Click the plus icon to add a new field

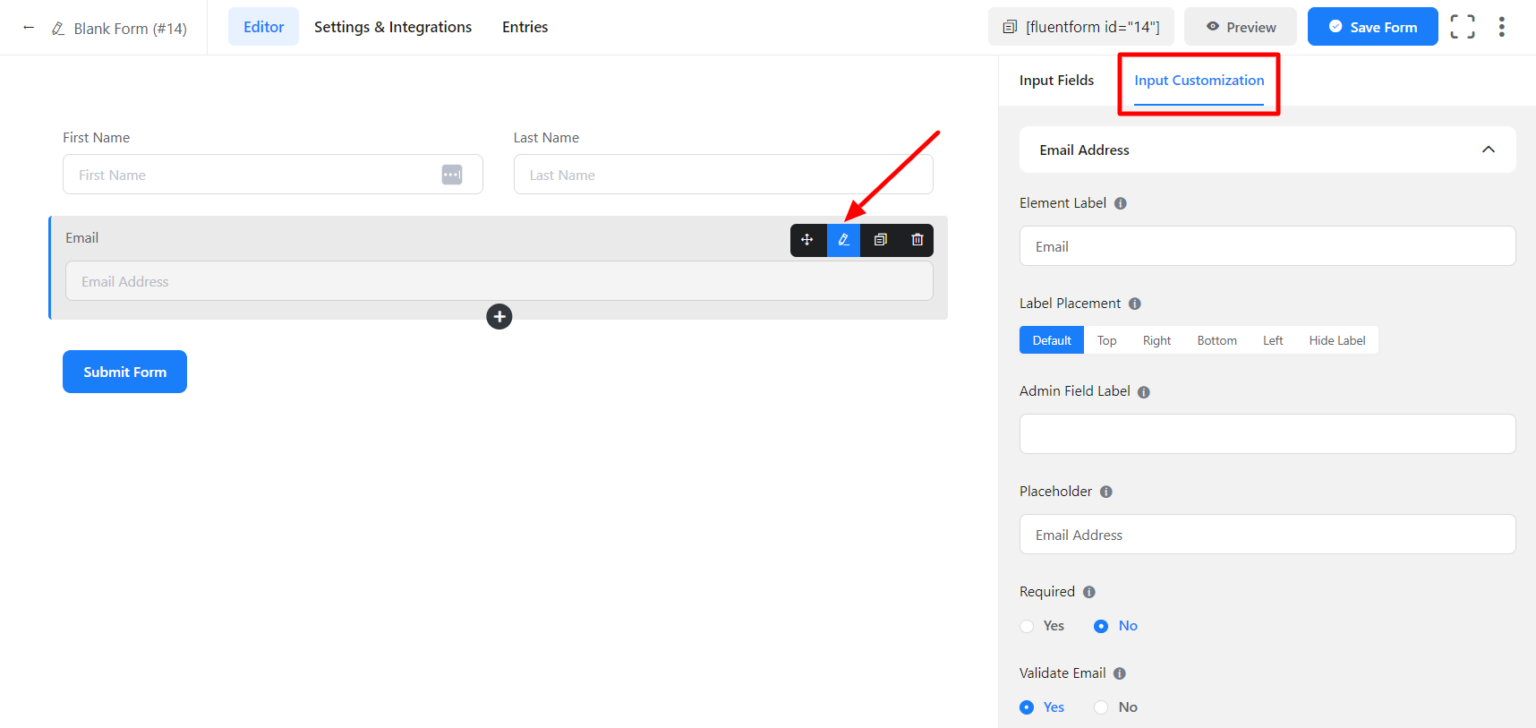(x=499, y=316)
